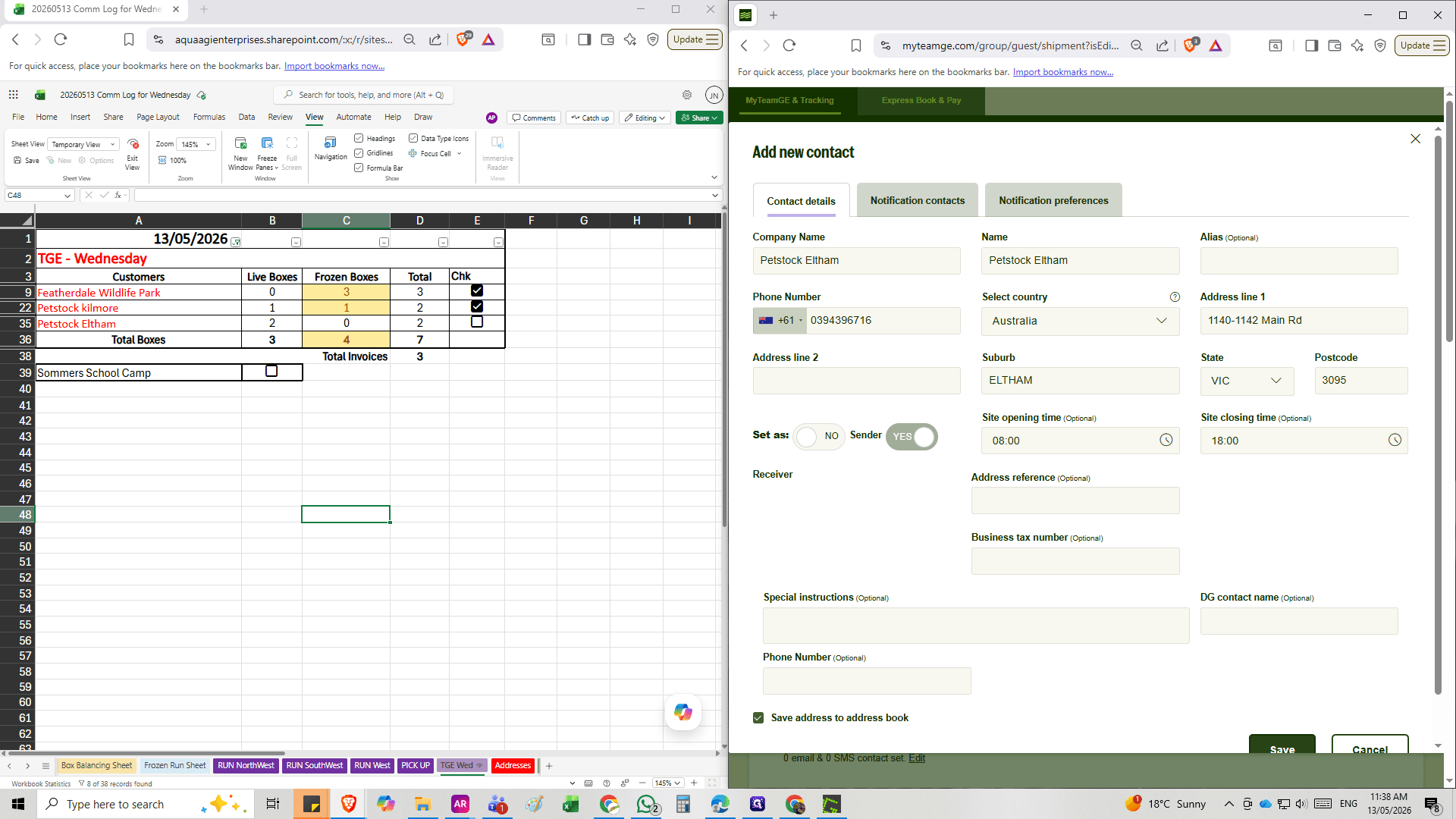Switch to Notification preferences tab
Viewport: 1456px width, 819px height.
[x=1053, y=200]
